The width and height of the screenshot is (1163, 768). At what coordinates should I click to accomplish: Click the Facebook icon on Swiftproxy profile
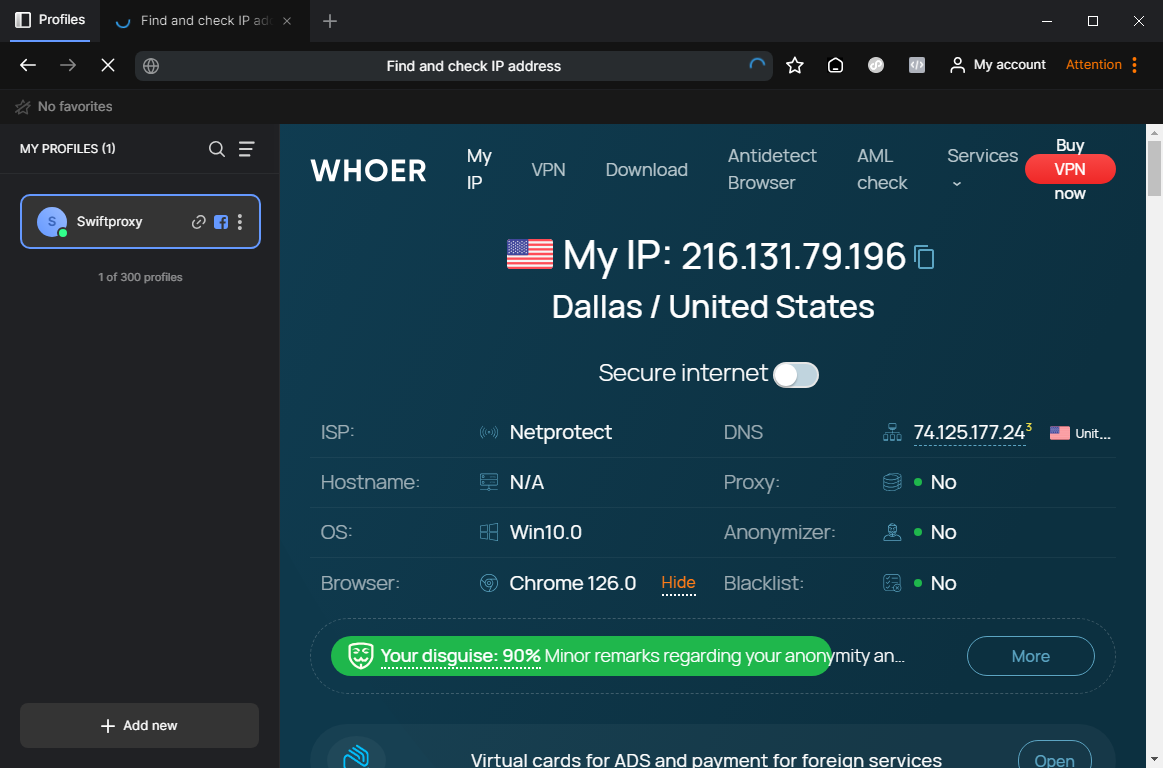[x=221, y=222]
